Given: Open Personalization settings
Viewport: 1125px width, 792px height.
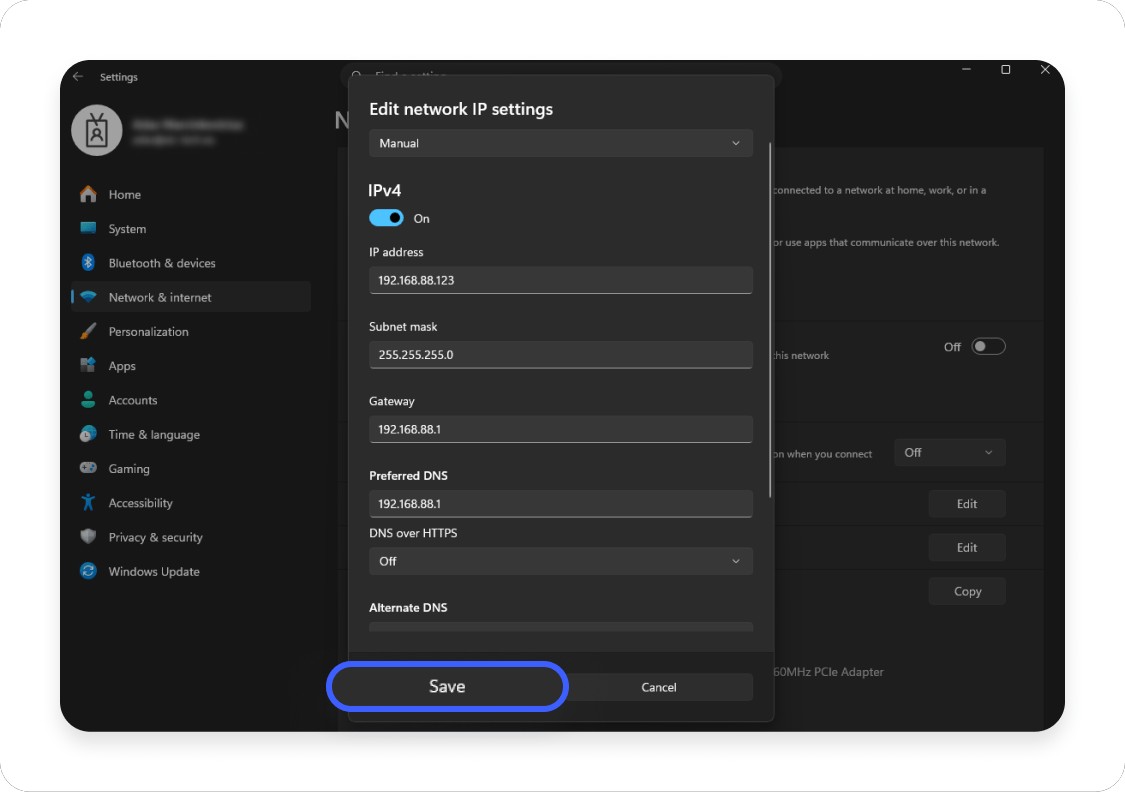Looking at the screenshot, I should click(x=191, y=331).
